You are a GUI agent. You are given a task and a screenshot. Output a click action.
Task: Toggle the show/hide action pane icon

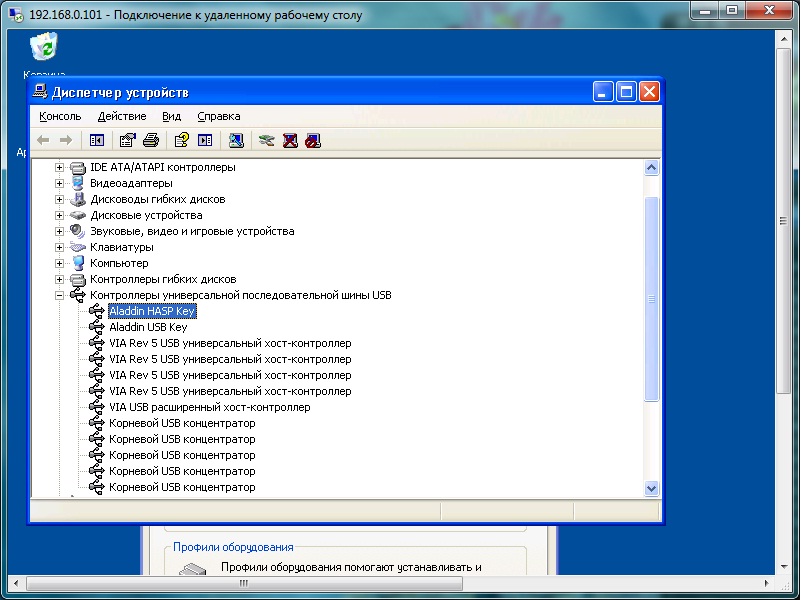pos(205,140)
